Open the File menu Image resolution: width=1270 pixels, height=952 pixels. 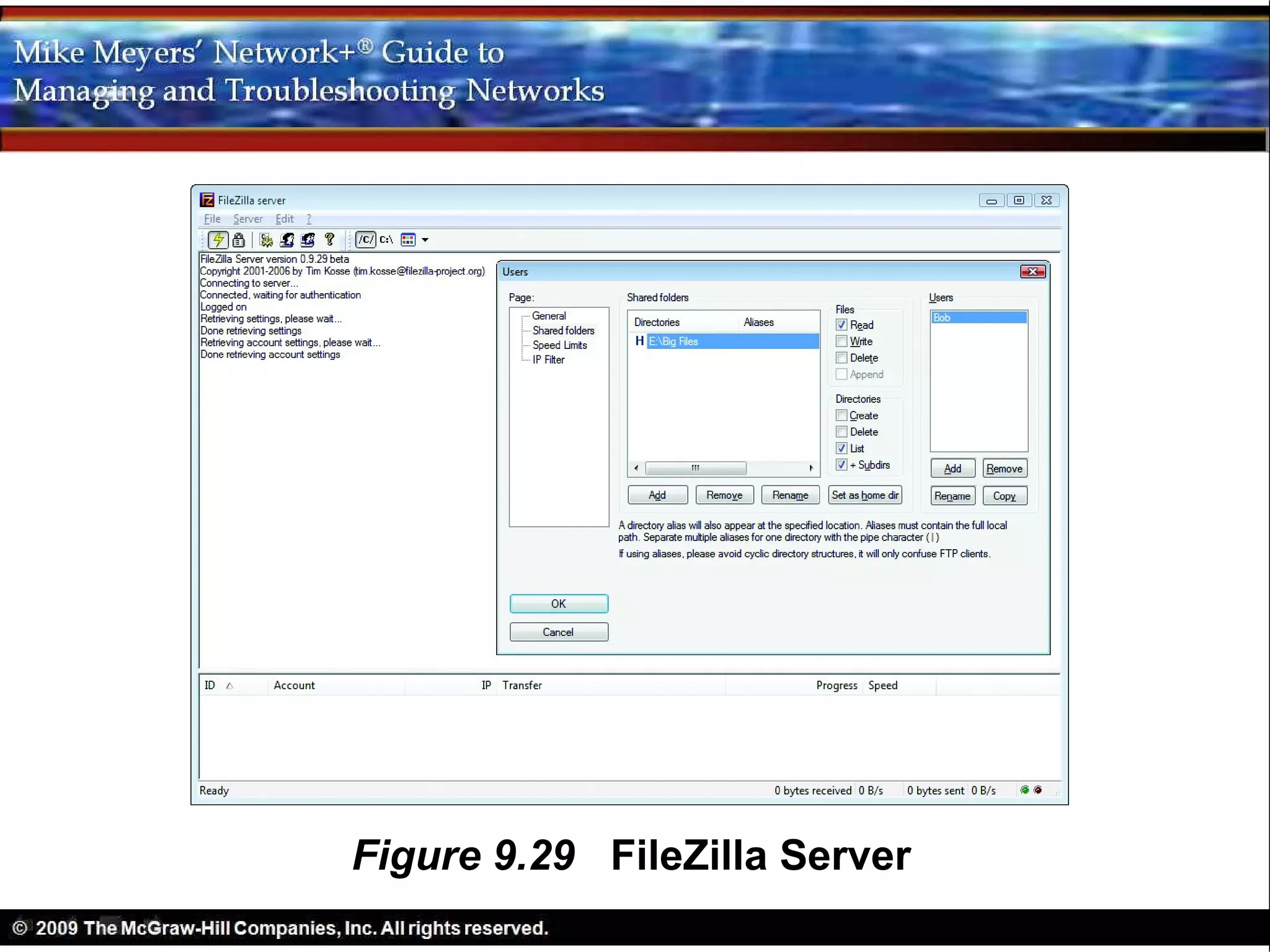tap(212, 219)
